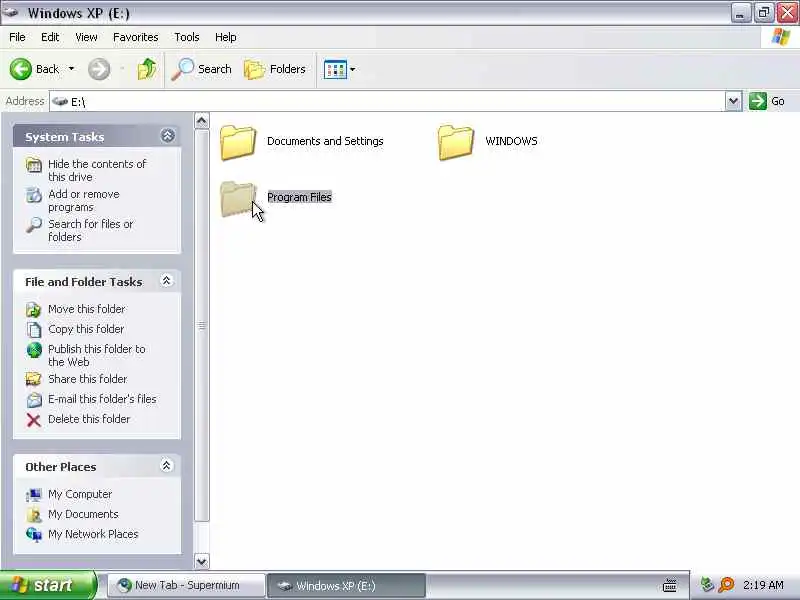800x600 pixels.
Task: Click E-mail this folder's files link
Action: [102, 399]
